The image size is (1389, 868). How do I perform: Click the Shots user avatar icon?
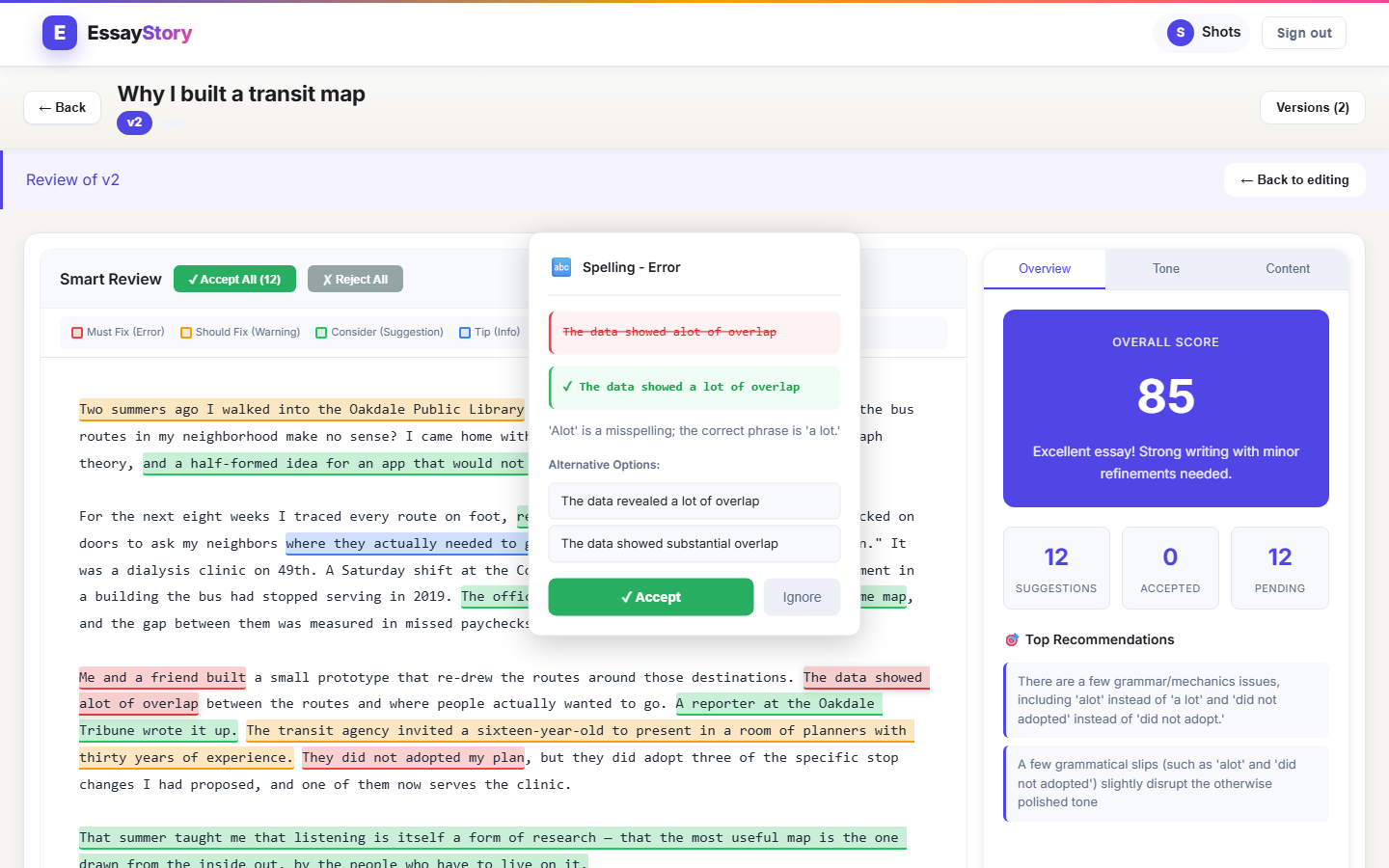point(1180,33)
